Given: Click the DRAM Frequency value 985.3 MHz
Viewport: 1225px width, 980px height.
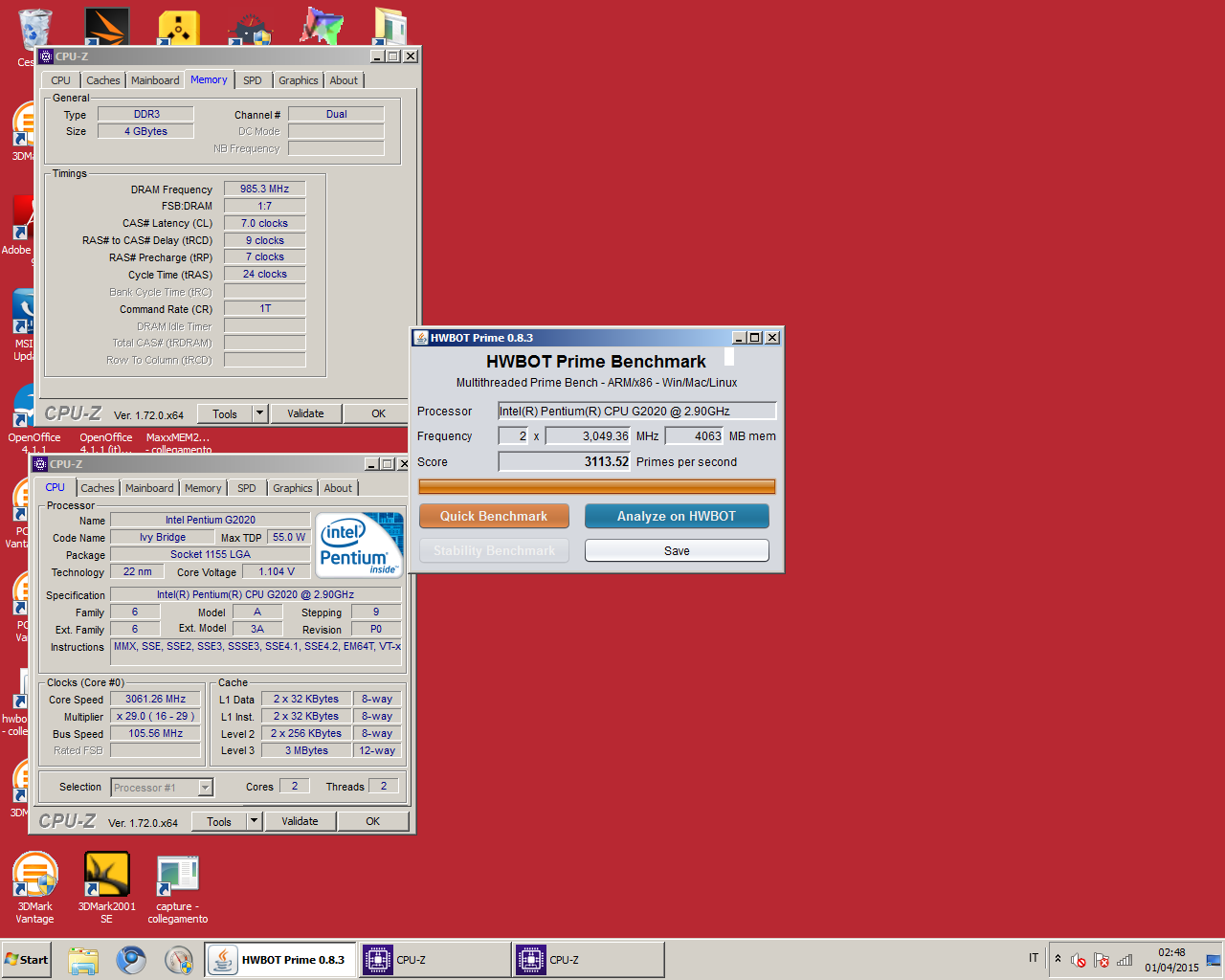Looking at the screenshot, I should (265, 189).
